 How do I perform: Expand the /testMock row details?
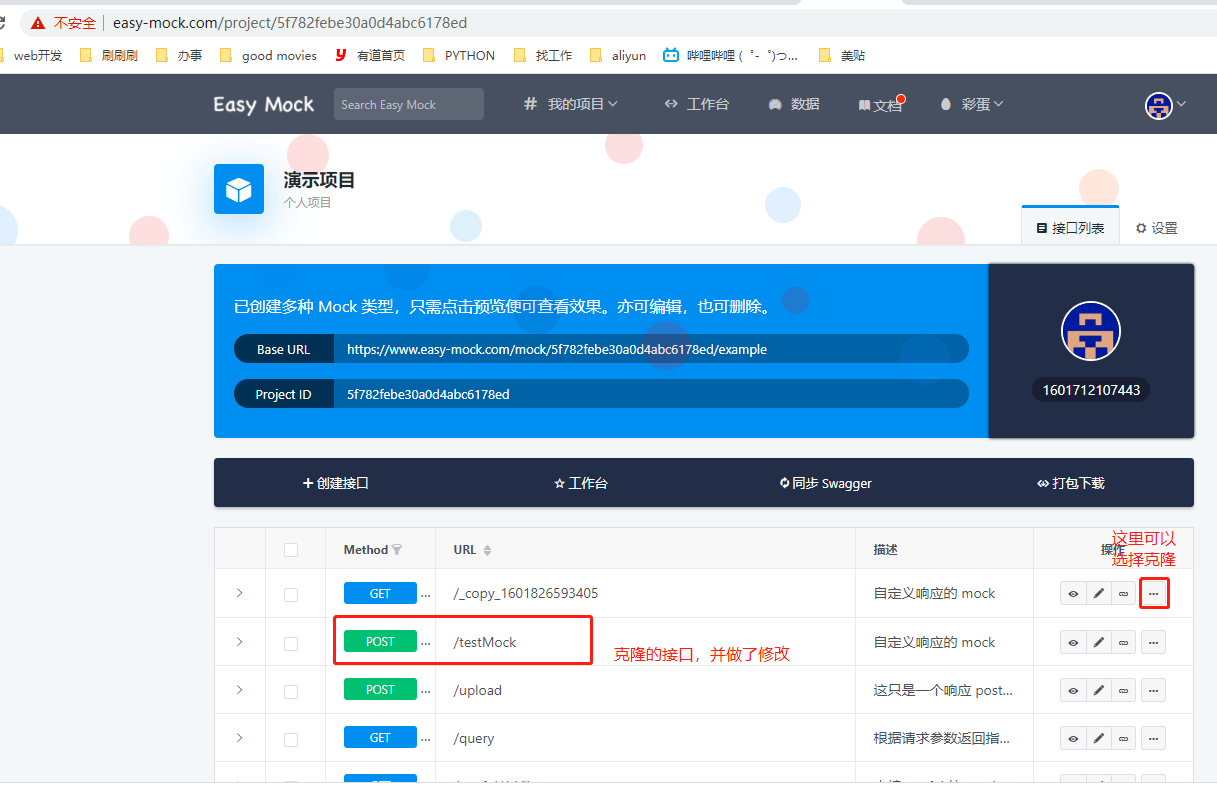(x=239, y=641)
